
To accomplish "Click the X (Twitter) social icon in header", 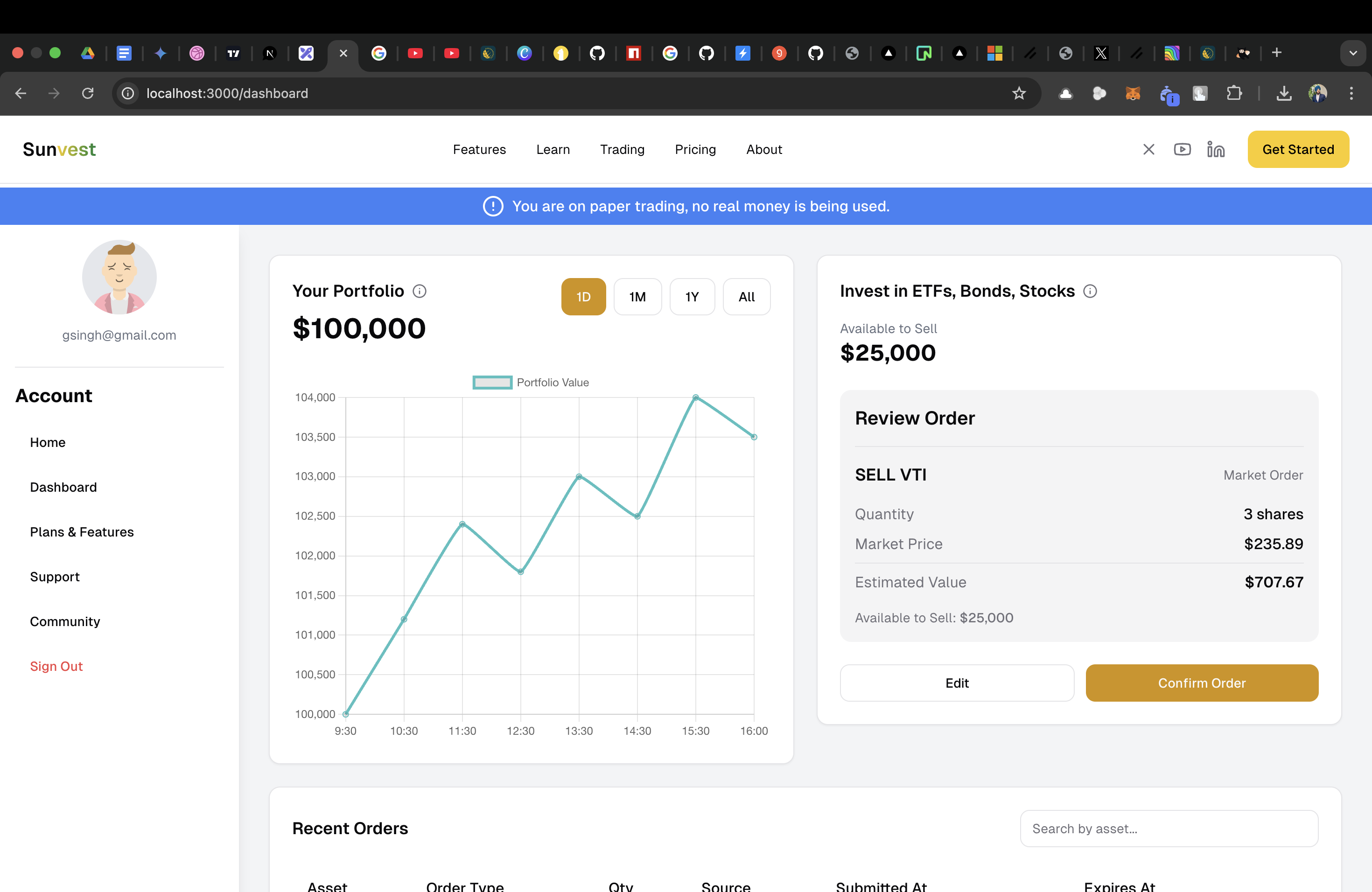I will pyautogui.click(x=1148, y=149).
